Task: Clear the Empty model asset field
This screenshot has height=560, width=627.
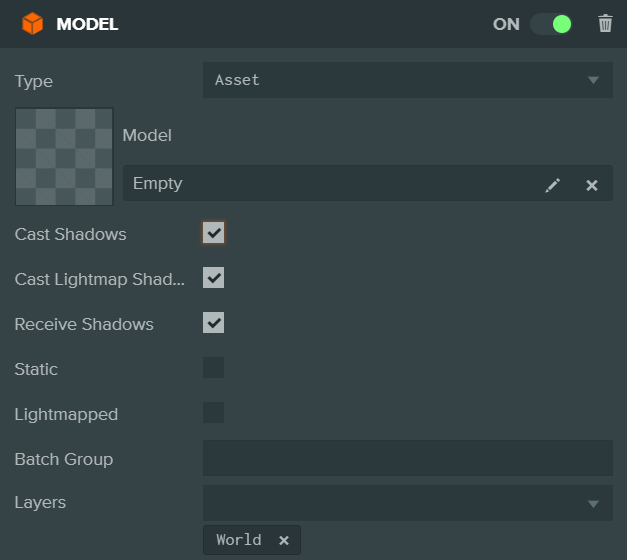Action: (x=592, y=185)
